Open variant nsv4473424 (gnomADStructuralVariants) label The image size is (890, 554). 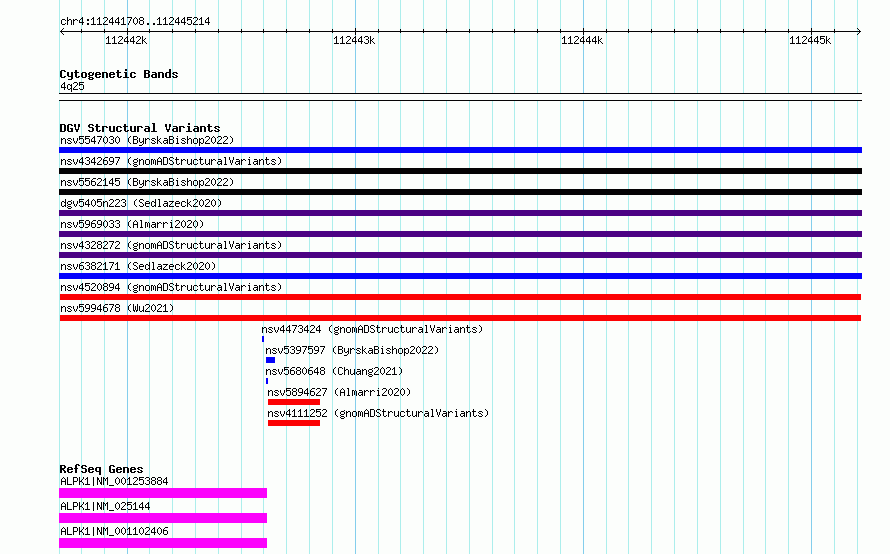tap(372, 329)
